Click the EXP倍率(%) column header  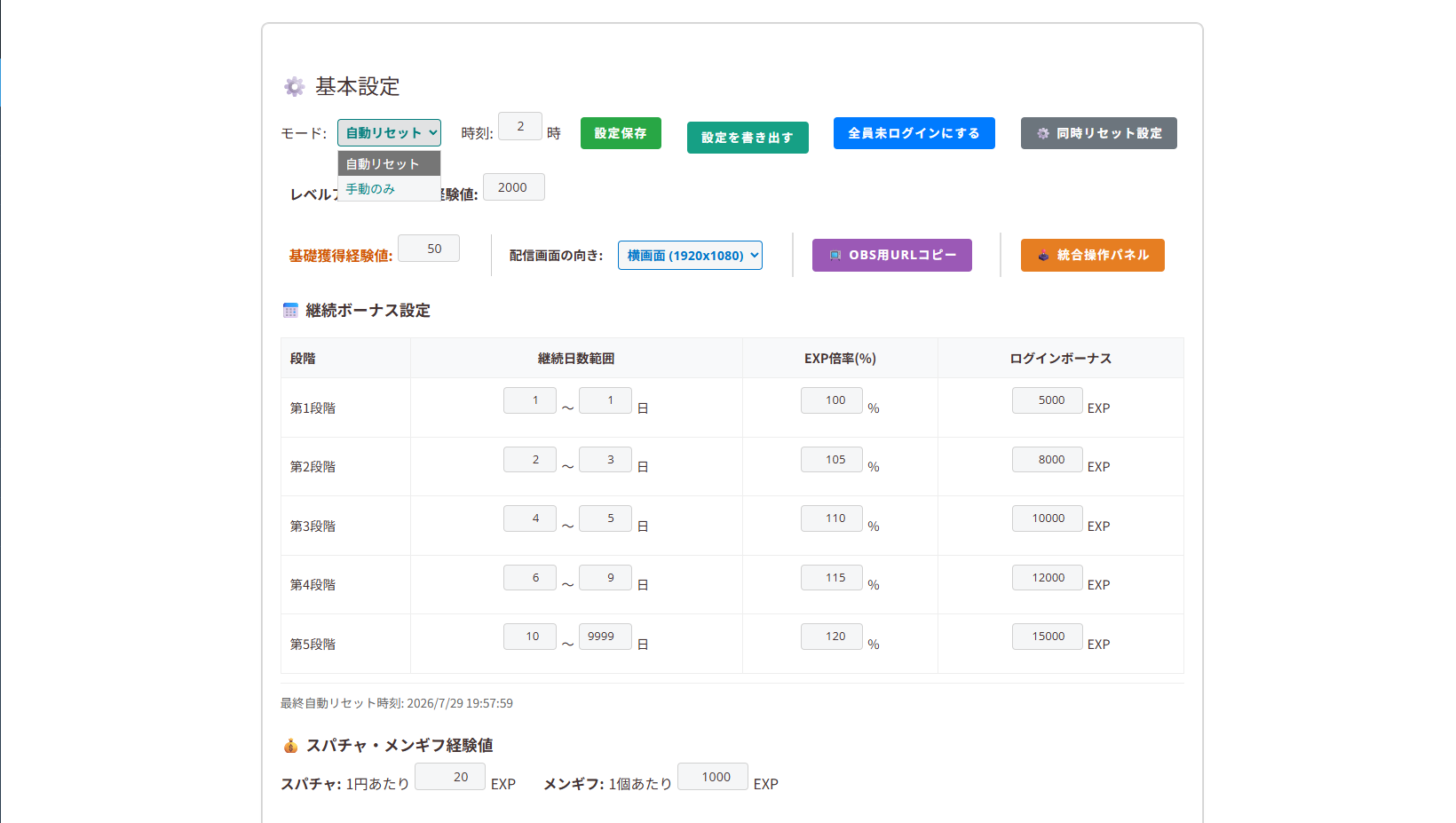(840, 359)
